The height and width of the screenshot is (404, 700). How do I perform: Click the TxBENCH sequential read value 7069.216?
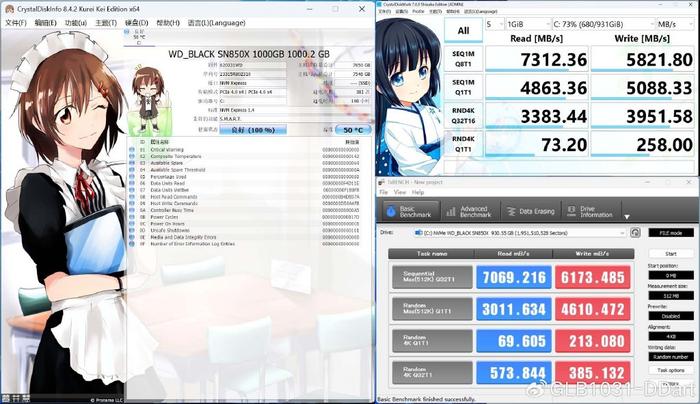pos(513,277)
